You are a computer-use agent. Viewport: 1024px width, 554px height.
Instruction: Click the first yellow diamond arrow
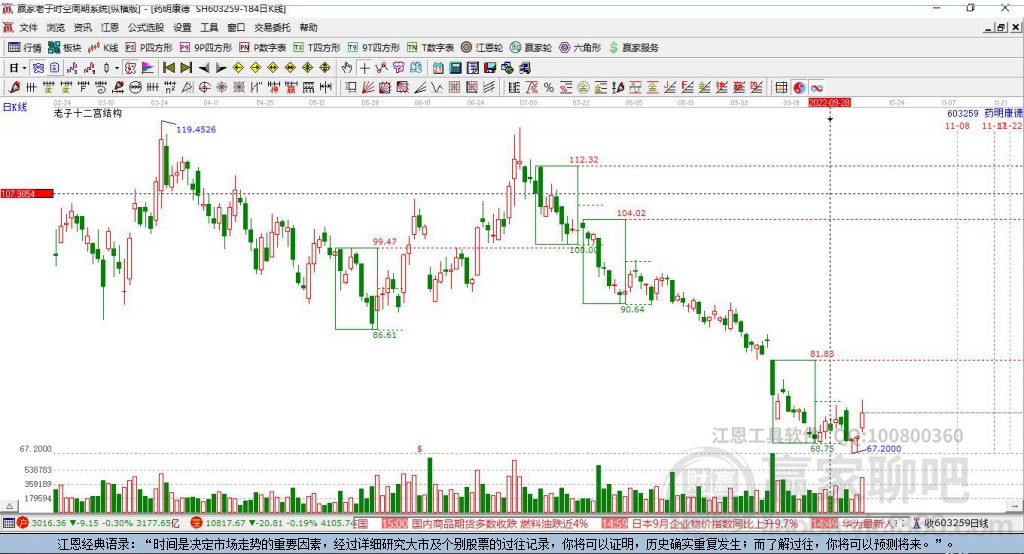pyautogui.click(x=238, y=68)
